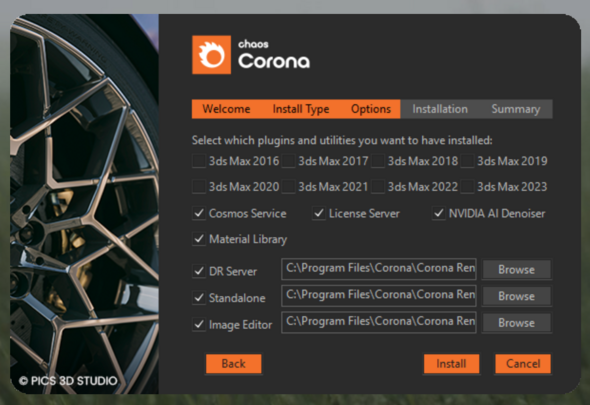Click the Back button
This screenshot has height=405, width=590.
point(233,364)
